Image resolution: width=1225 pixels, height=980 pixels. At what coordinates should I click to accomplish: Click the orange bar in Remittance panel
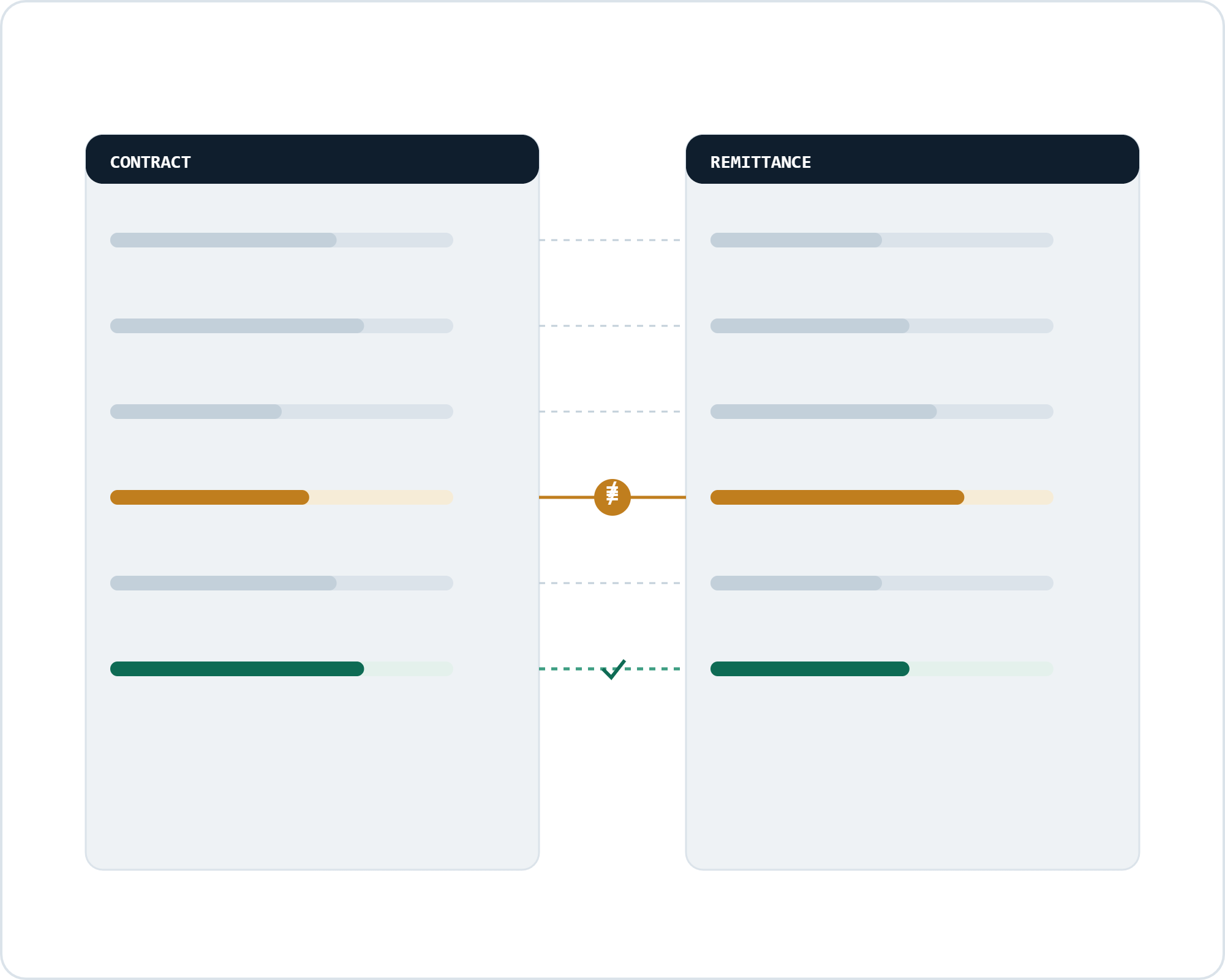(x=837, y=497)
